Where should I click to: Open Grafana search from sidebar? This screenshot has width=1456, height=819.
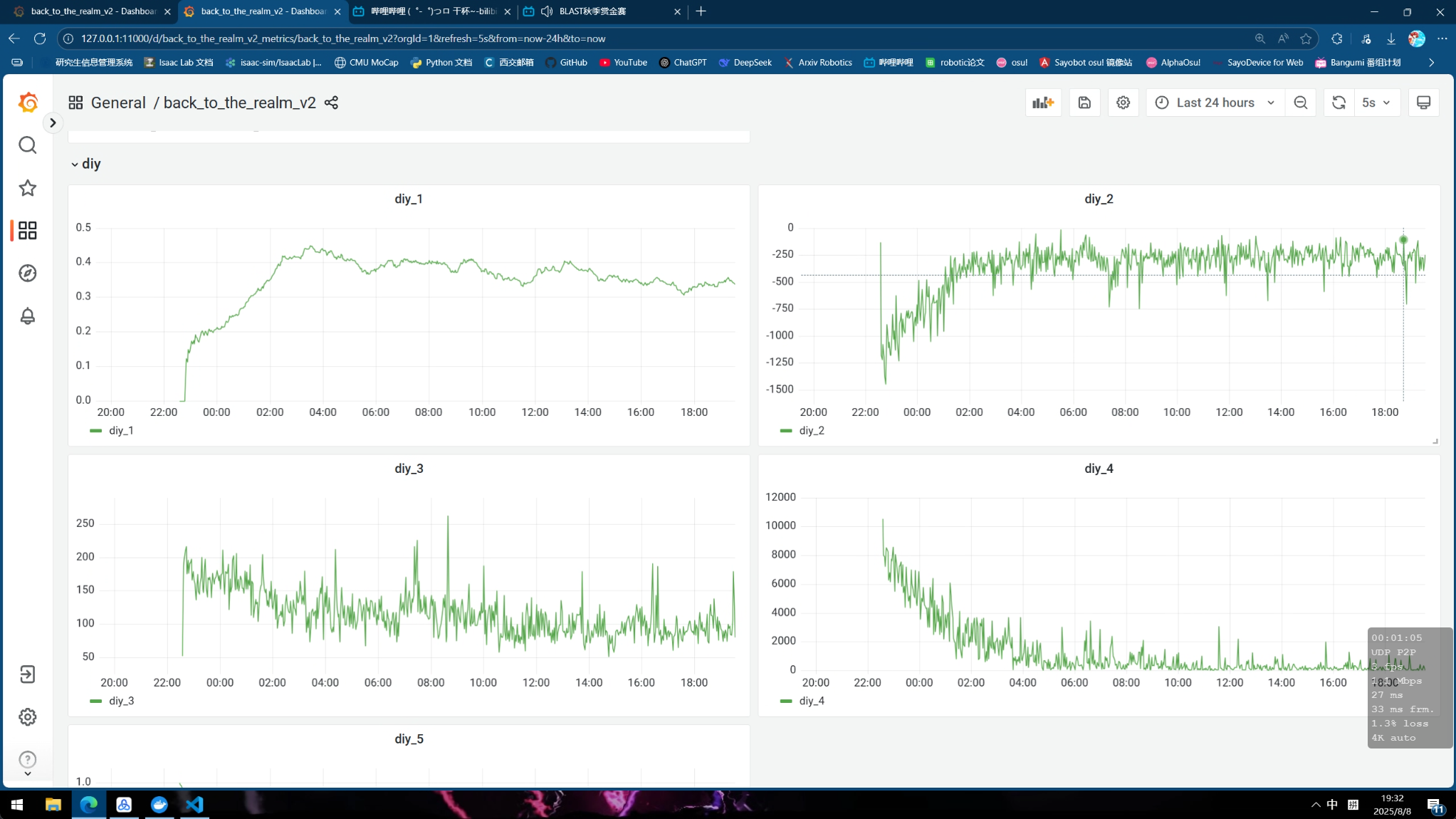pyautogui.click(x=27, y=145)
